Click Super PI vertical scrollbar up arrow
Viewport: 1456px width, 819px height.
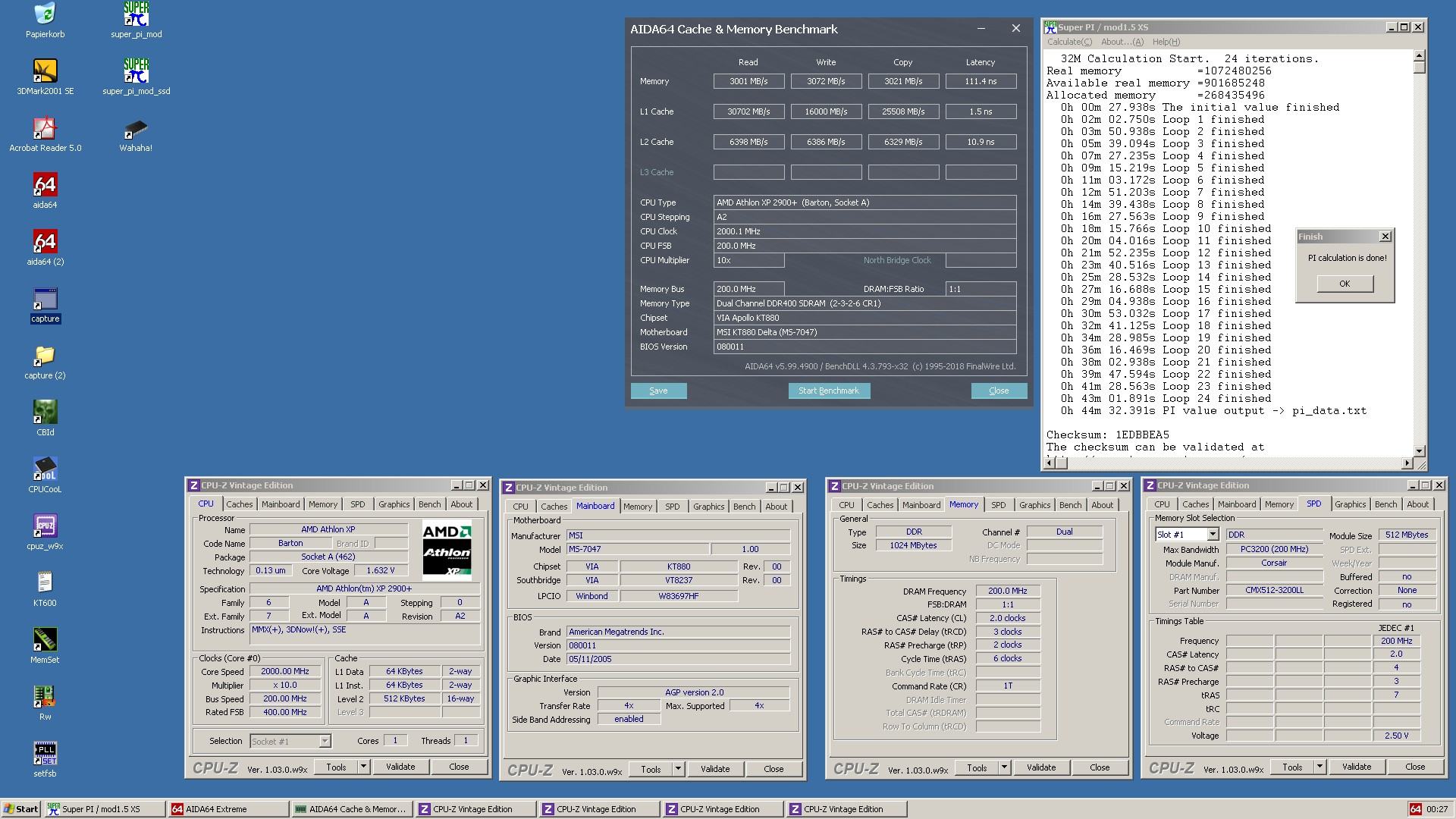click(1419, 55)
